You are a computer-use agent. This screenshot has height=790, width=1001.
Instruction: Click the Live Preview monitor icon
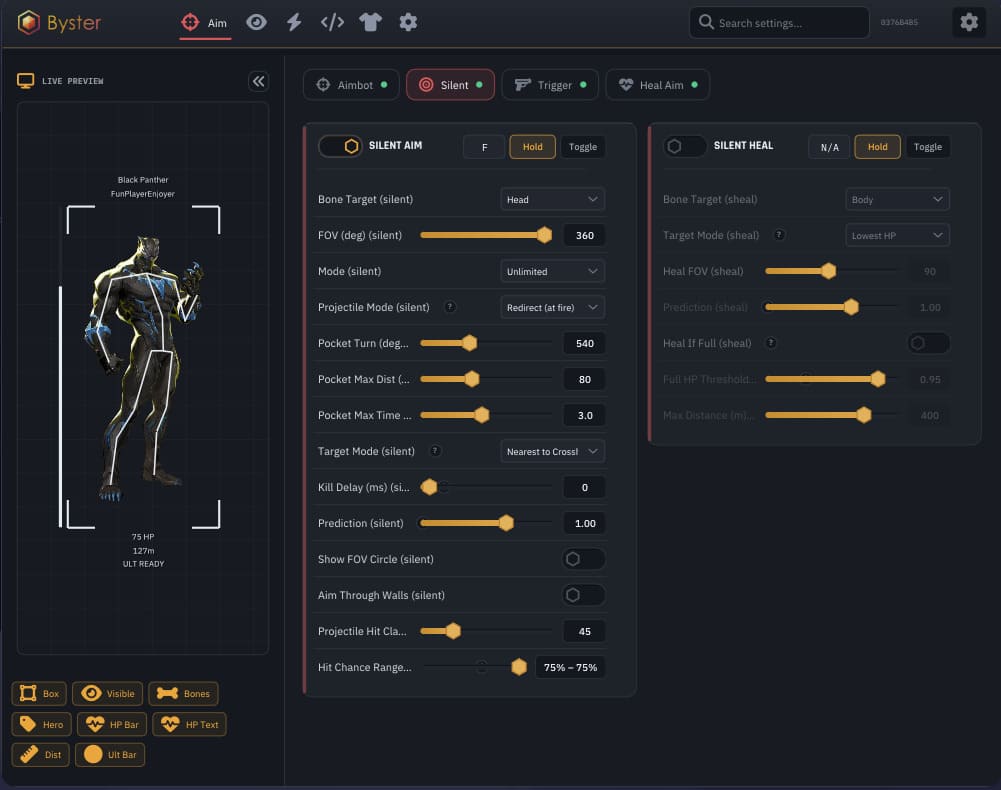(26, 81)
